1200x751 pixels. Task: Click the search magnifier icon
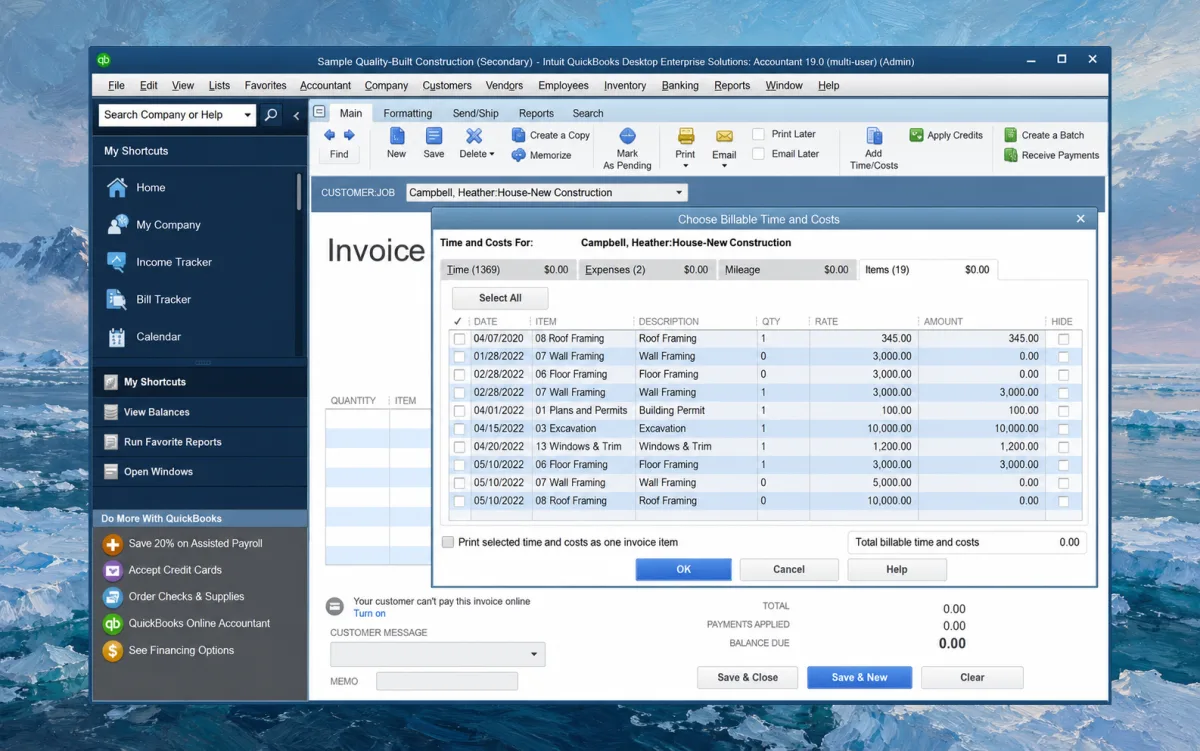click(271, 115)
